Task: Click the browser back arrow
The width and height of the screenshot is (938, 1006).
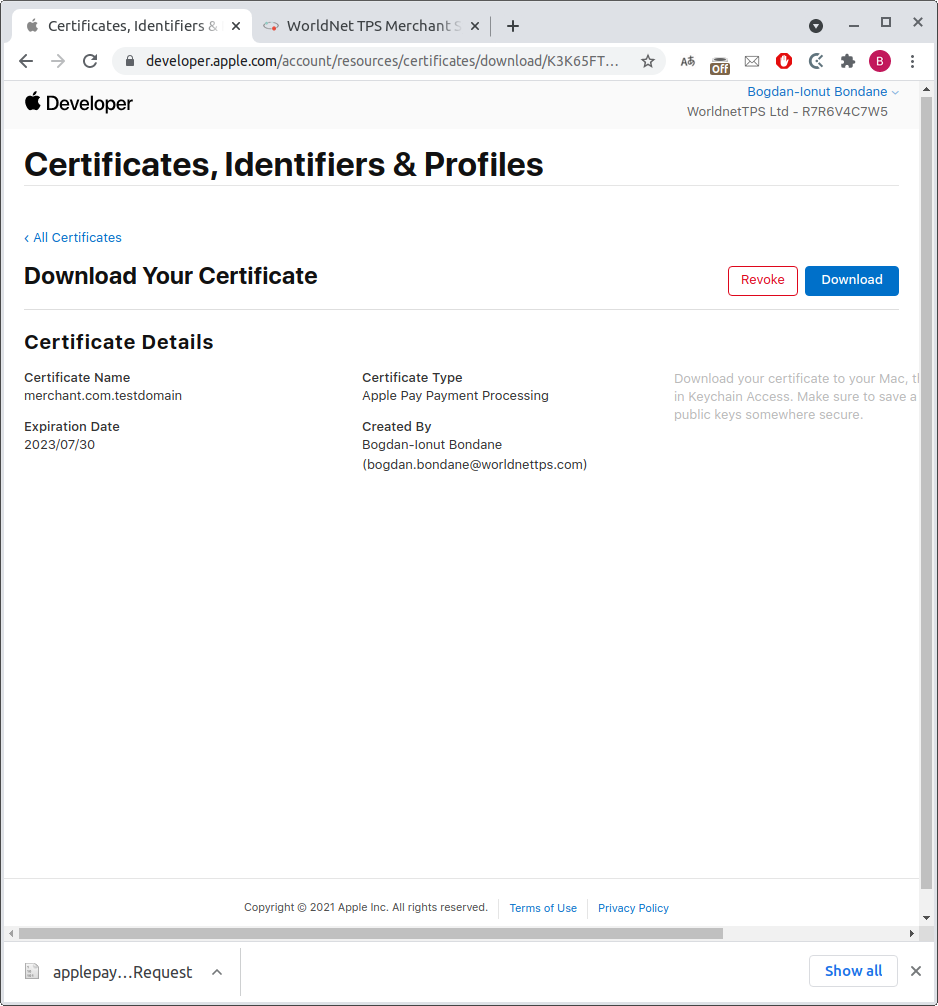Action: (26, 61)
